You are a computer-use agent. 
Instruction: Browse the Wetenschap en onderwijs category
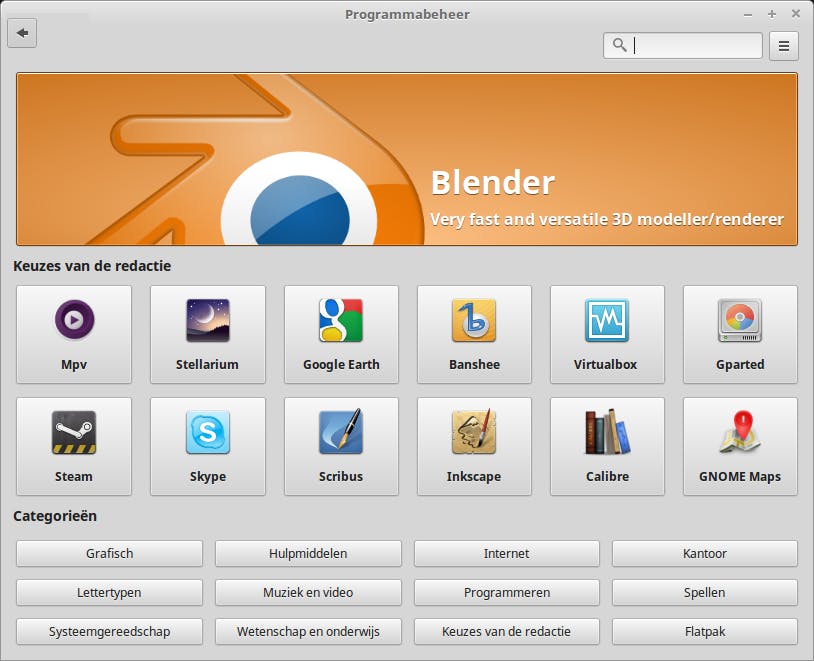point(308,631)
